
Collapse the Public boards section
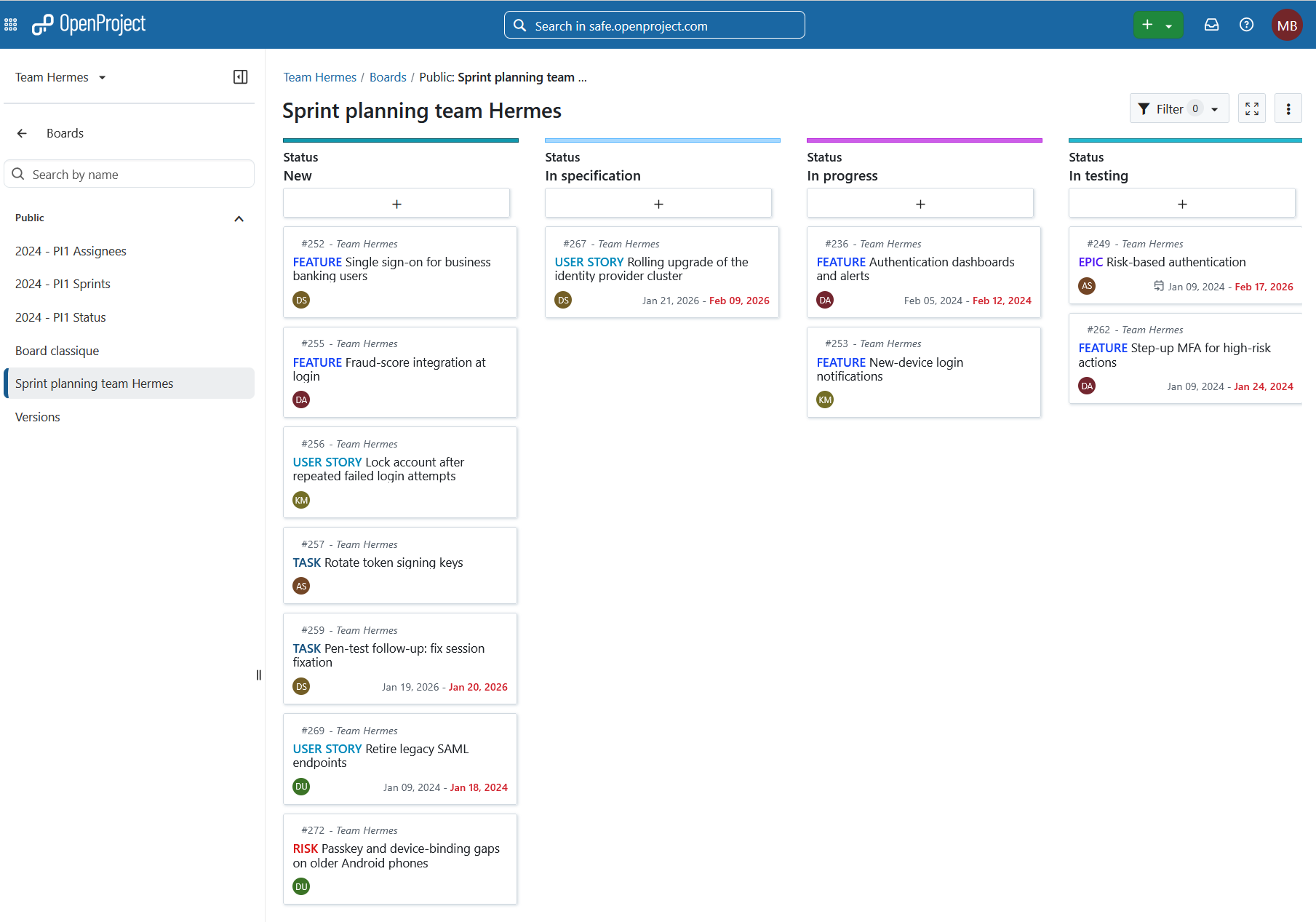239,218
